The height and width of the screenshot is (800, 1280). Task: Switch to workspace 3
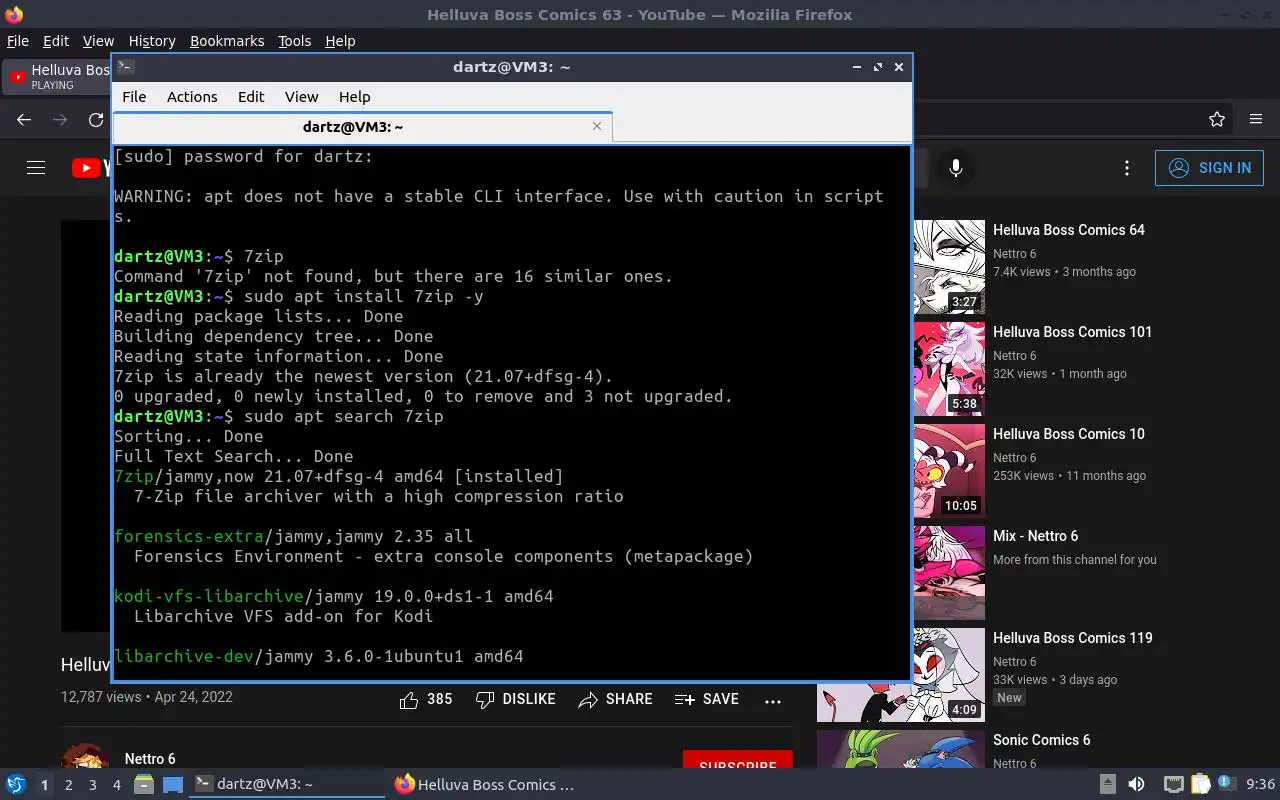click(x=92, y=785)
